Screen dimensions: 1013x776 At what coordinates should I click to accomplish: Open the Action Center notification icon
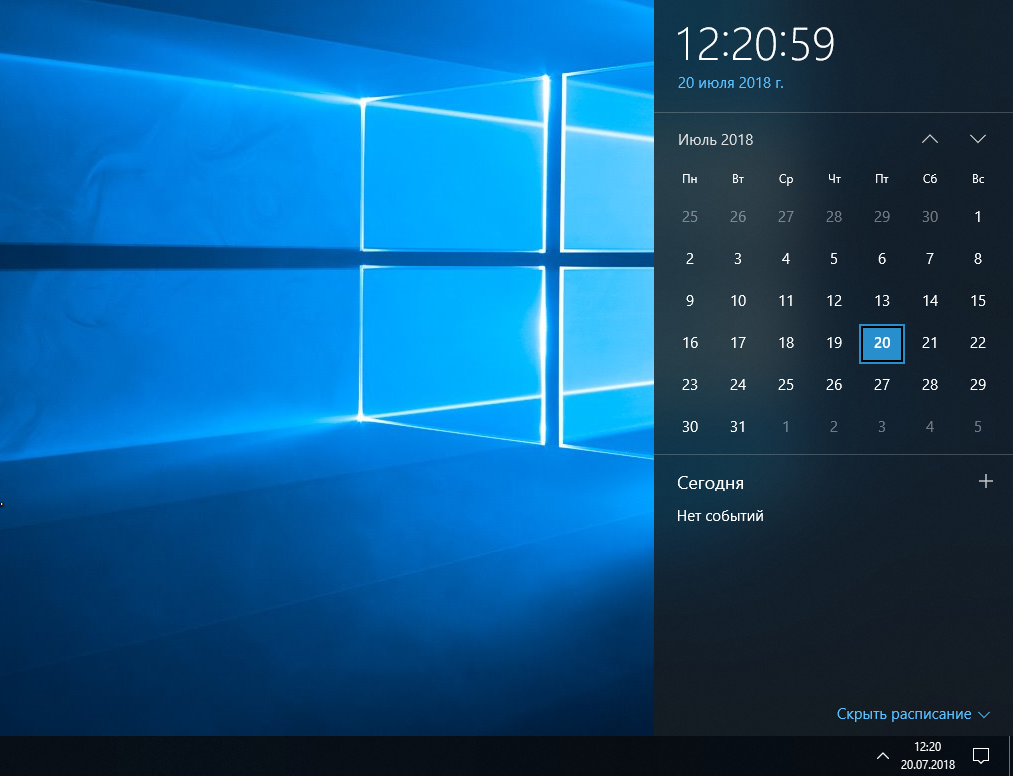click(x=981, y=755)
